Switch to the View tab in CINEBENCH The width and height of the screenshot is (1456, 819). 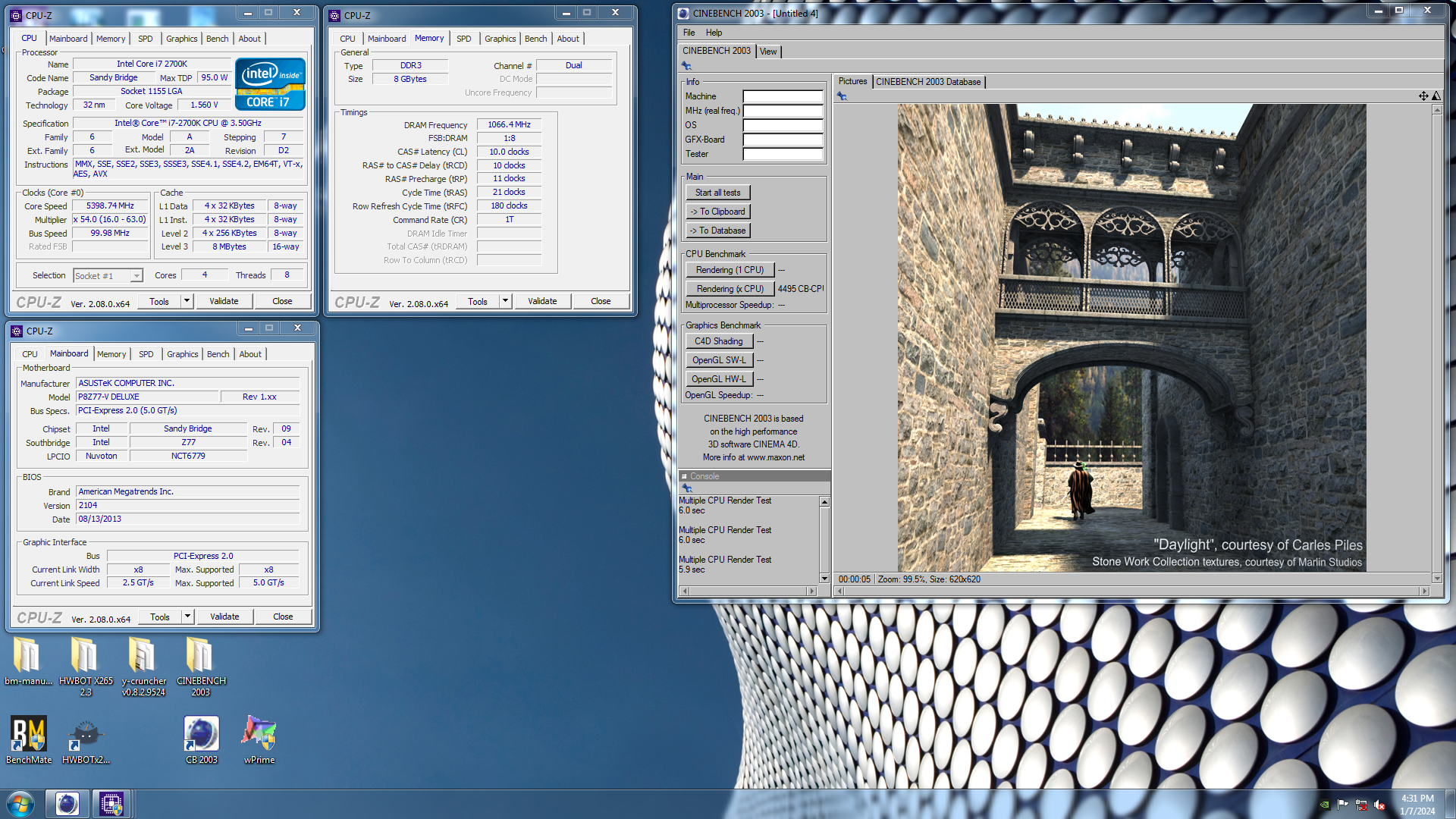tap(768, 52)
